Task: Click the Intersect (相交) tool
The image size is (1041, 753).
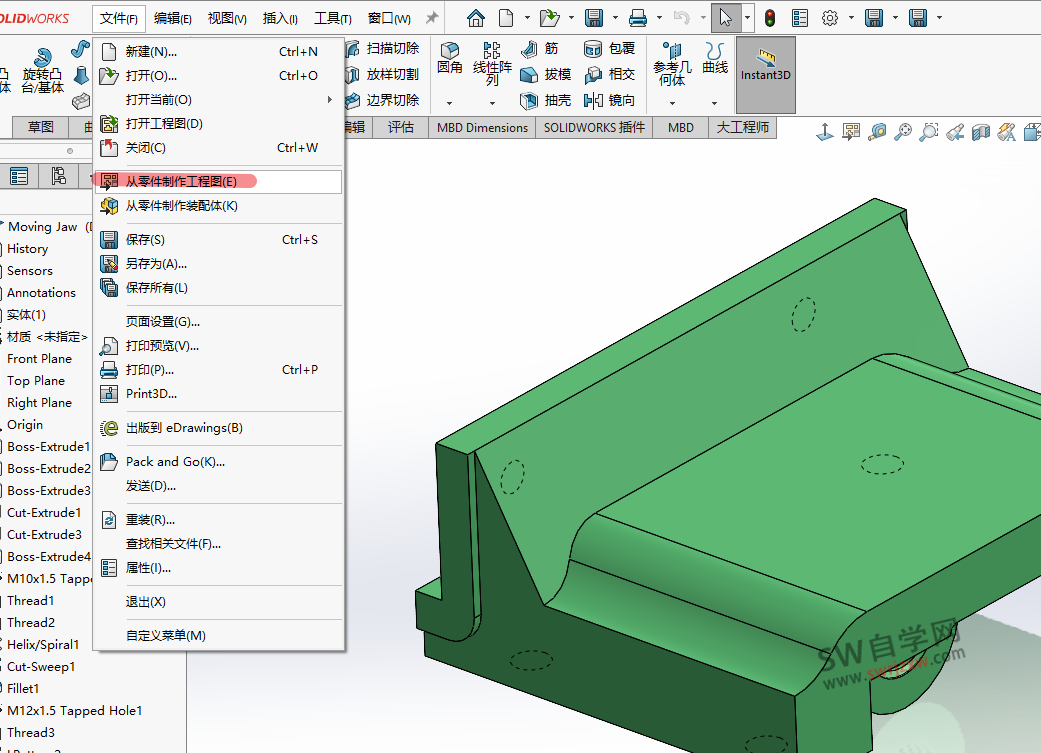Action: pyautogui.click(x=609, y=74)
